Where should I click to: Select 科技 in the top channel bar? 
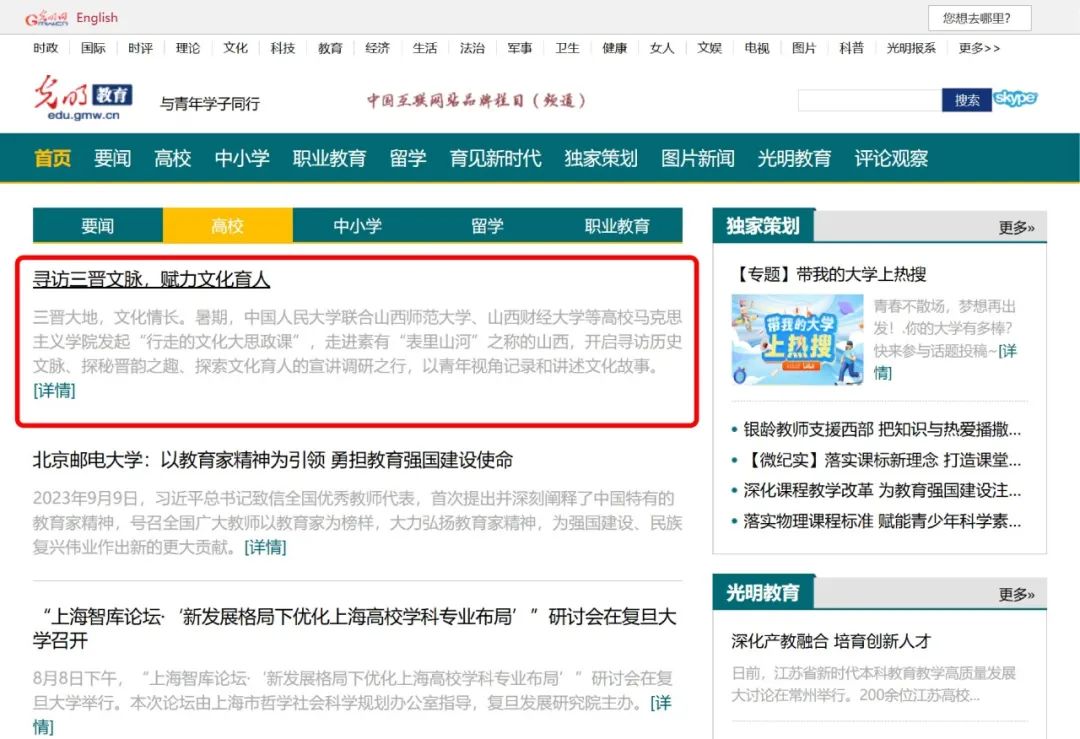coord(283,48)
